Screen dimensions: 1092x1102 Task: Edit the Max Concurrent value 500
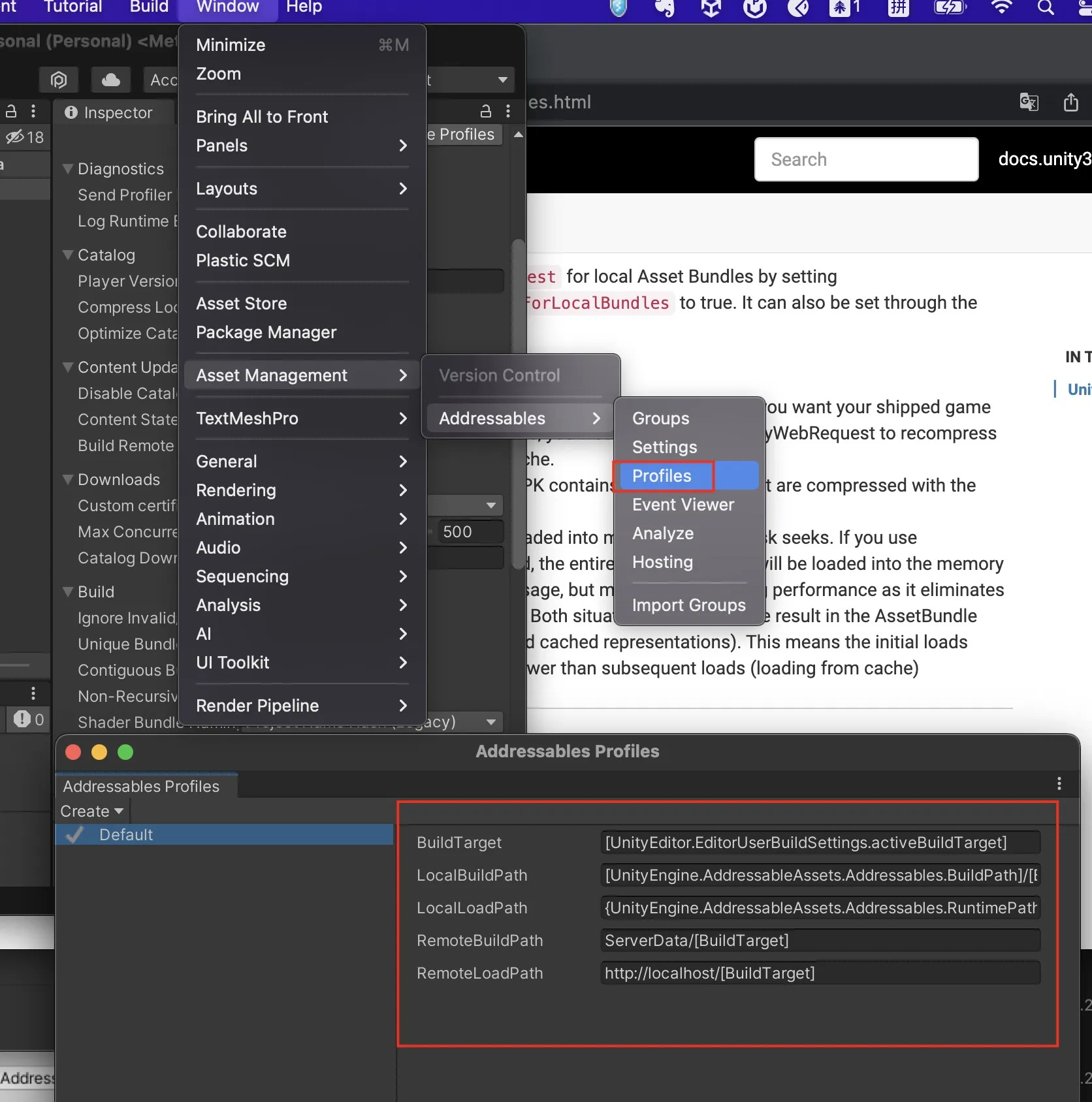[470, 532]
